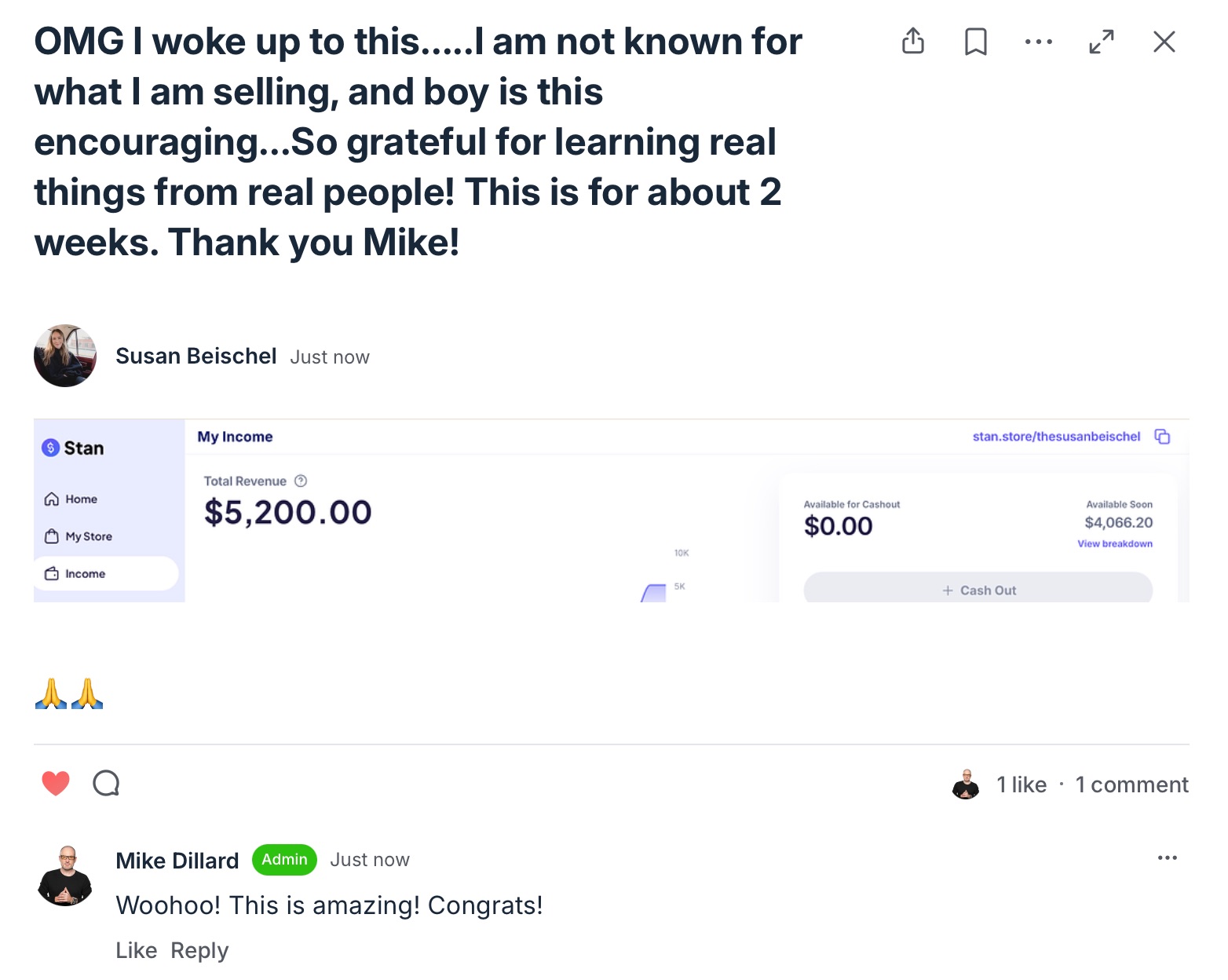Open the post options ellipsis menu
1228x980 pixels.
pos(1039,42)
